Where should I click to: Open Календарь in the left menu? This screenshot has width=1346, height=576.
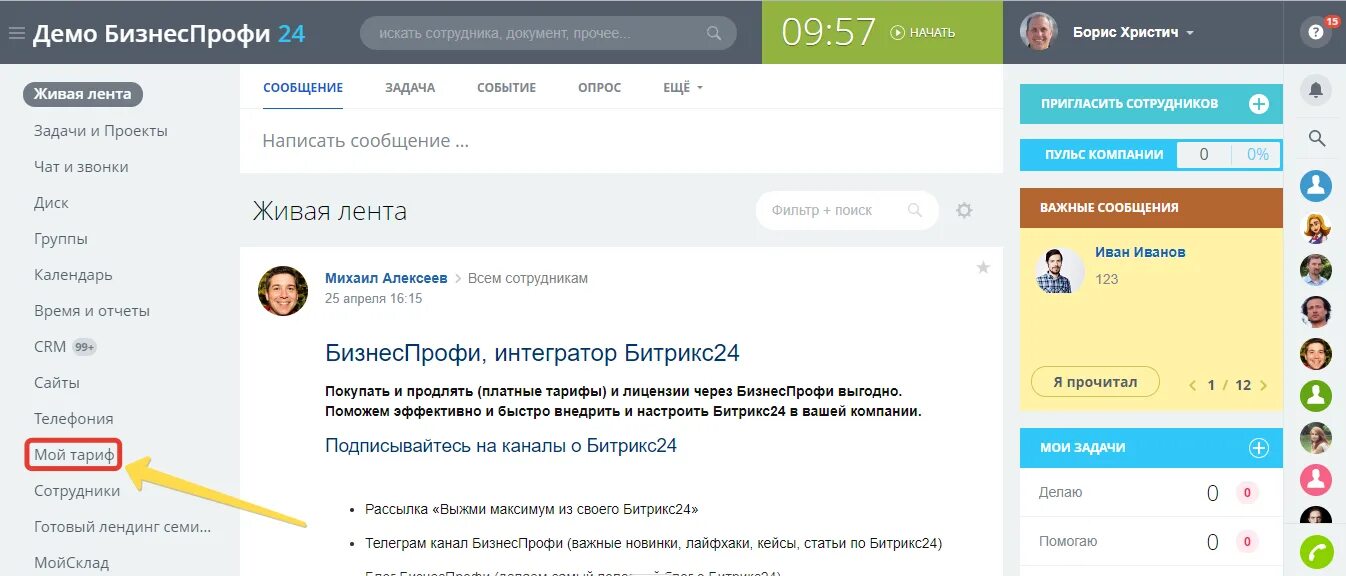point(73,275)
